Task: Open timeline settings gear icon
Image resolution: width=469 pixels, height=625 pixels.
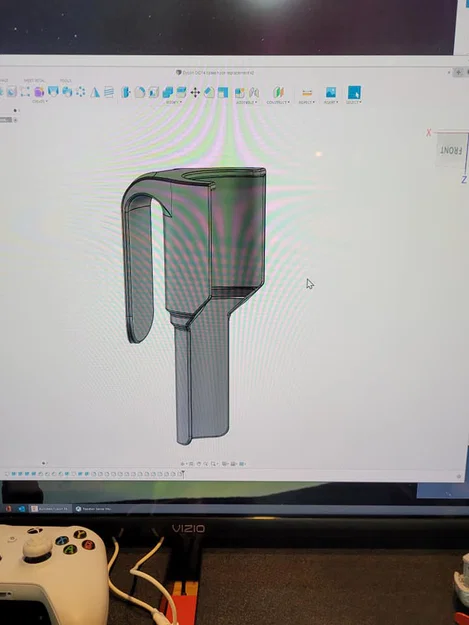Action: pyautogui.click(x=459, y=476)
